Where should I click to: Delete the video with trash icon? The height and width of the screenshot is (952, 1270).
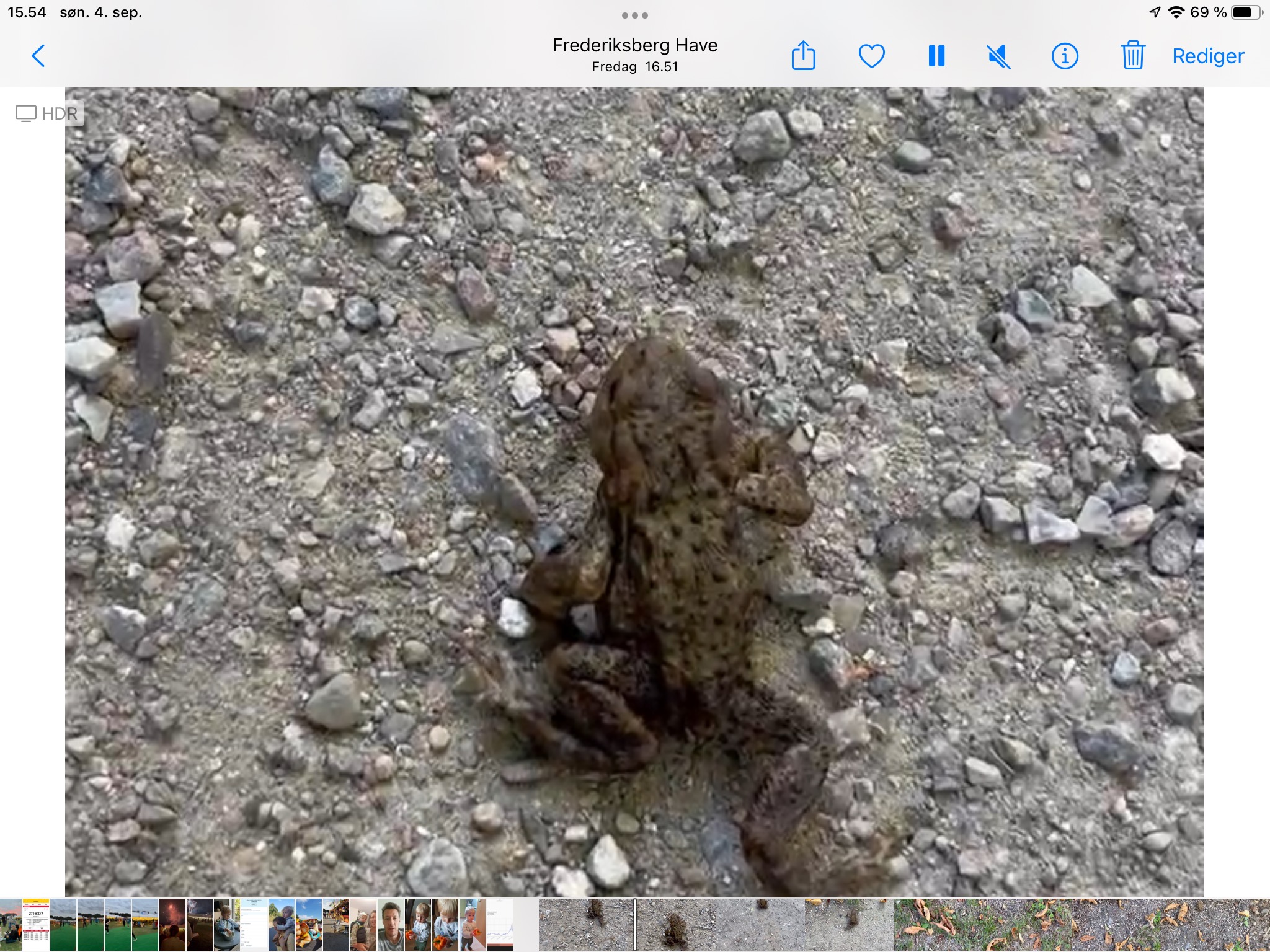(1132, 56)
